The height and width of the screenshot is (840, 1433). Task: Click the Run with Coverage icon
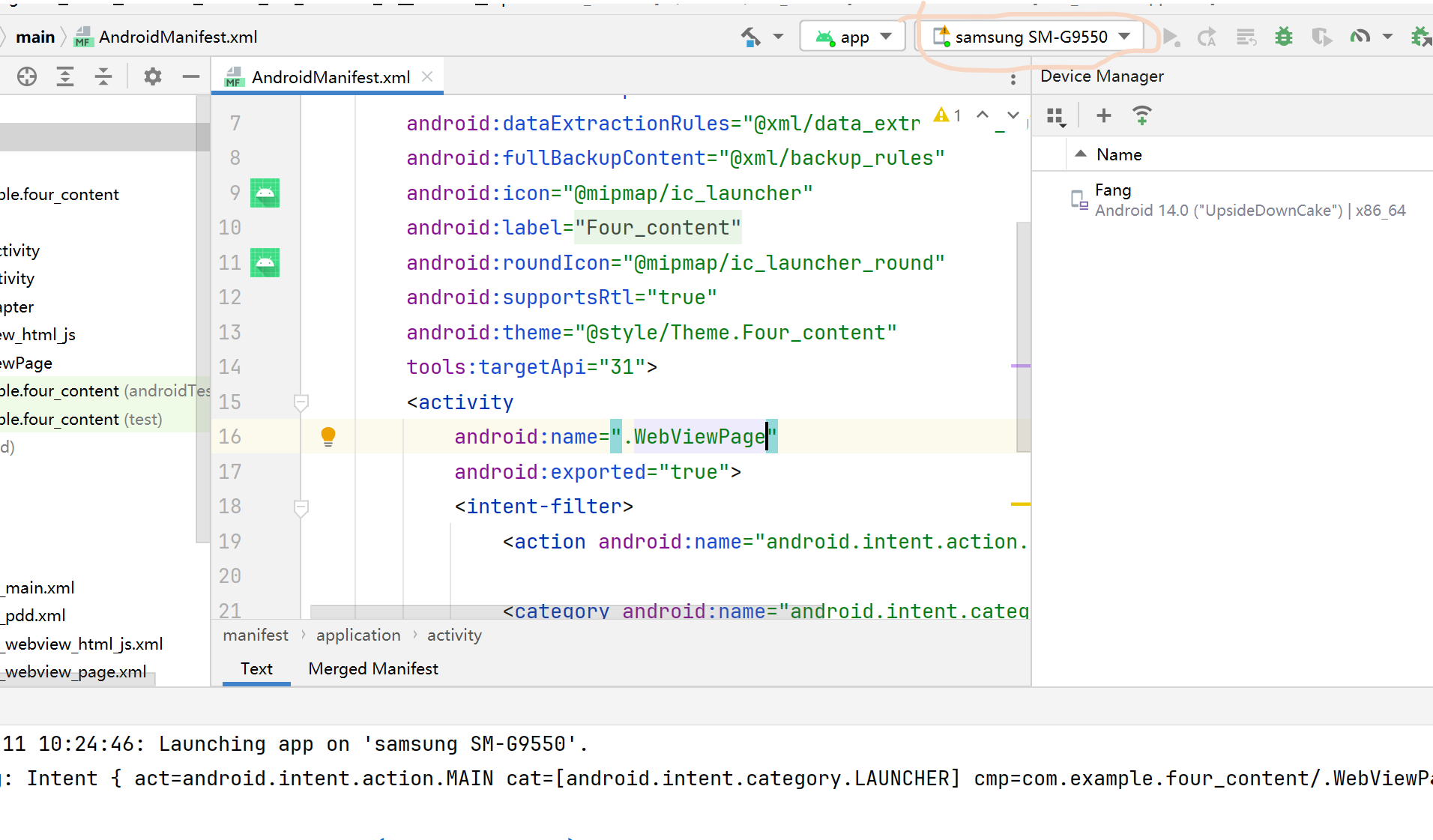[1321, 37]
